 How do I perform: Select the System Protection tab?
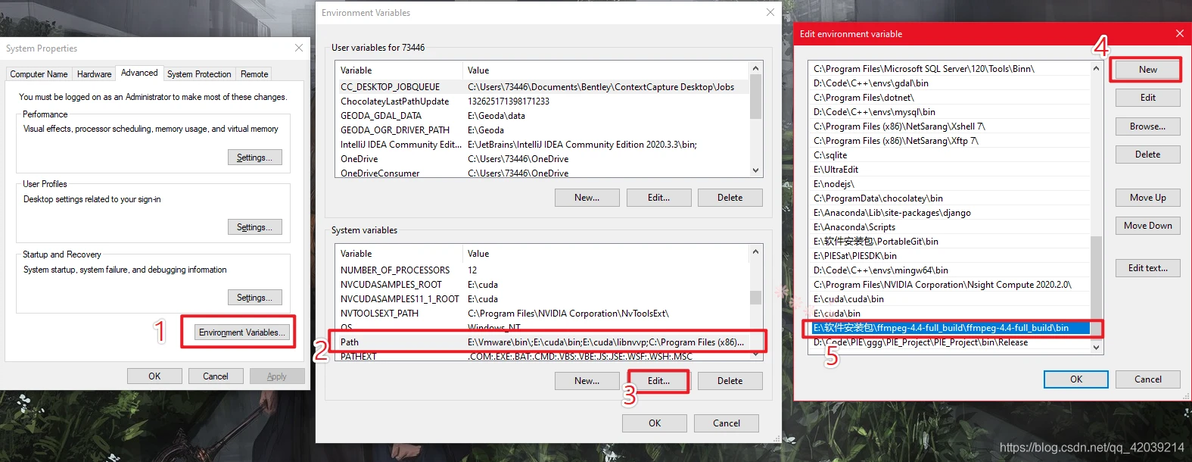coord(199,74)
